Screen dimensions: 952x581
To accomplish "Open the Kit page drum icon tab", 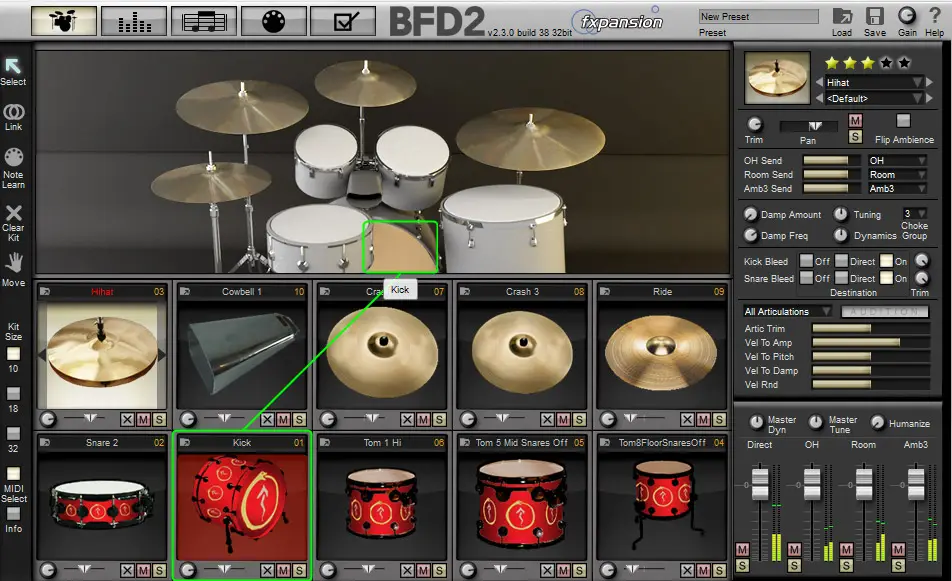I will [64, 21].
